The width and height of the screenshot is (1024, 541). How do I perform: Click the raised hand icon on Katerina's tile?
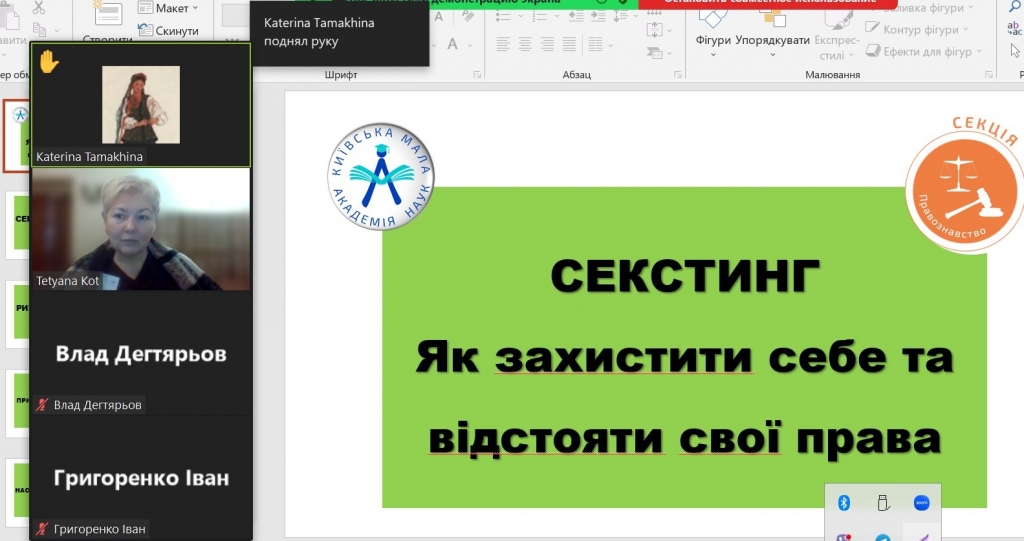(x=49, y=62)
